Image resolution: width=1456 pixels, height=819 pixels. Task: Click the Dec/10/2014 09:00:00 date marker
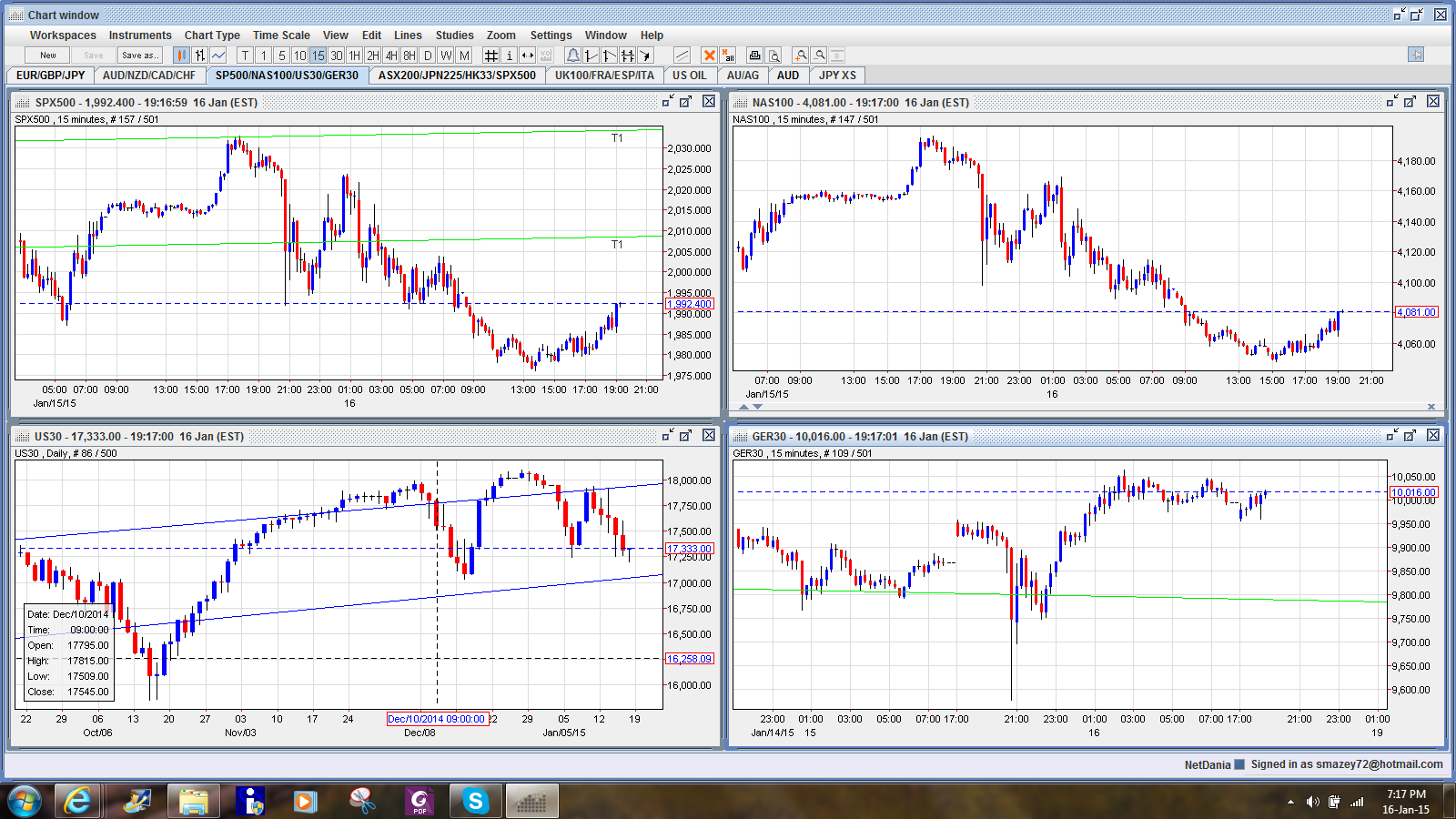[x=437, y=719]
